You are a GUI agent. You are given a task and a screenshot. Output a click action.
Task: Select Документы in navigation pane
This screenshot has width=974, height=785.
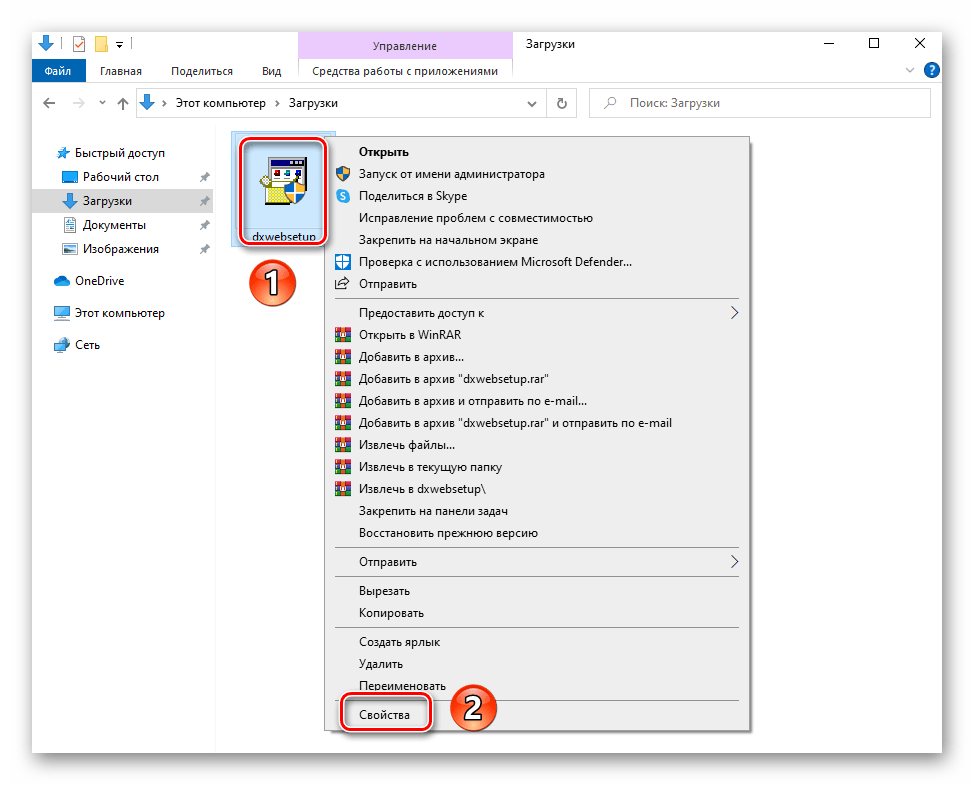point(114,225)
